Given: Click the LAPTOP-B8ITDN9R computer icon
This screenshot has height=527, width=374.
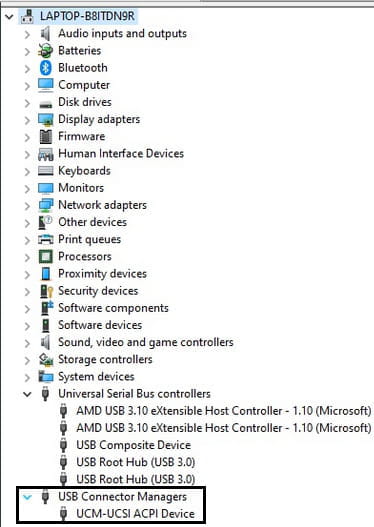Looking at the screenshot, I should pyautogui.click(x=27, y=16).
